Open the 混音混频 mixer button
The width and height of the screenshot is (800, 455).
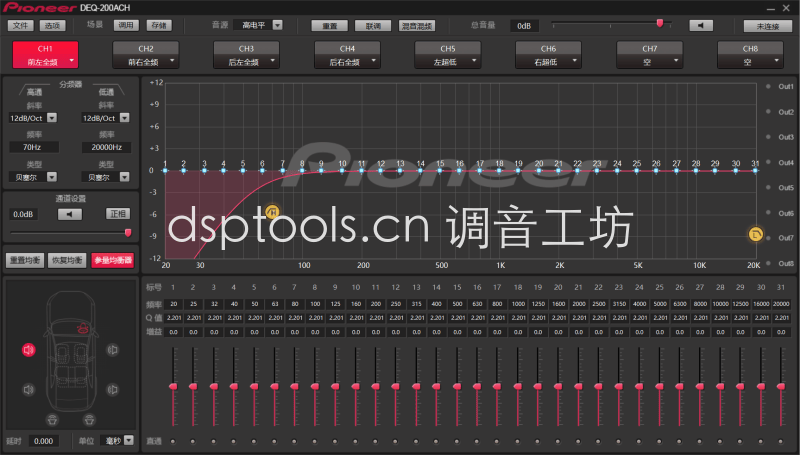pyautogui.click(x=416, y=26)
